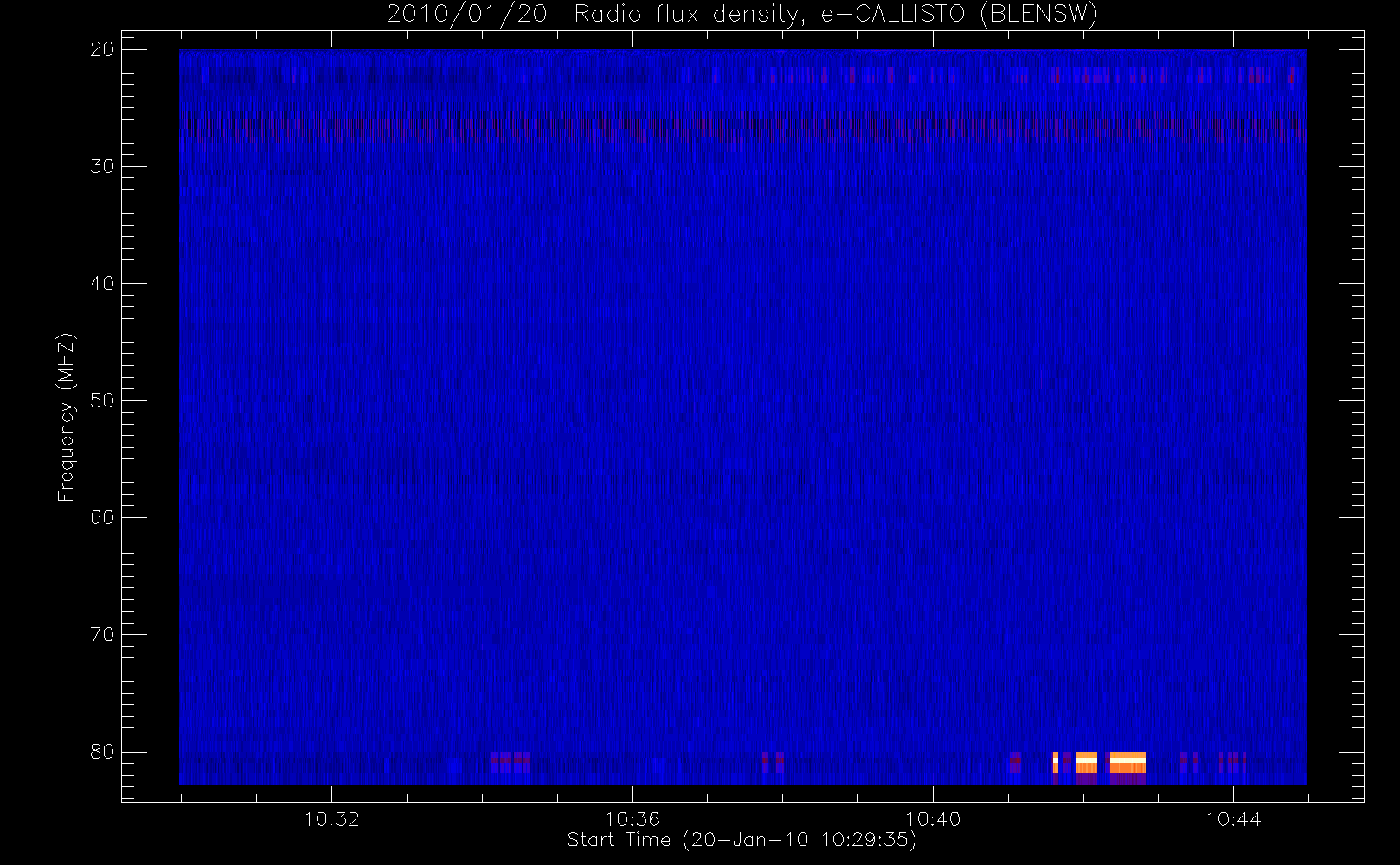Click the 10:32 time tick label
This screenshot has height=865, width=1400.
(331, 819)
